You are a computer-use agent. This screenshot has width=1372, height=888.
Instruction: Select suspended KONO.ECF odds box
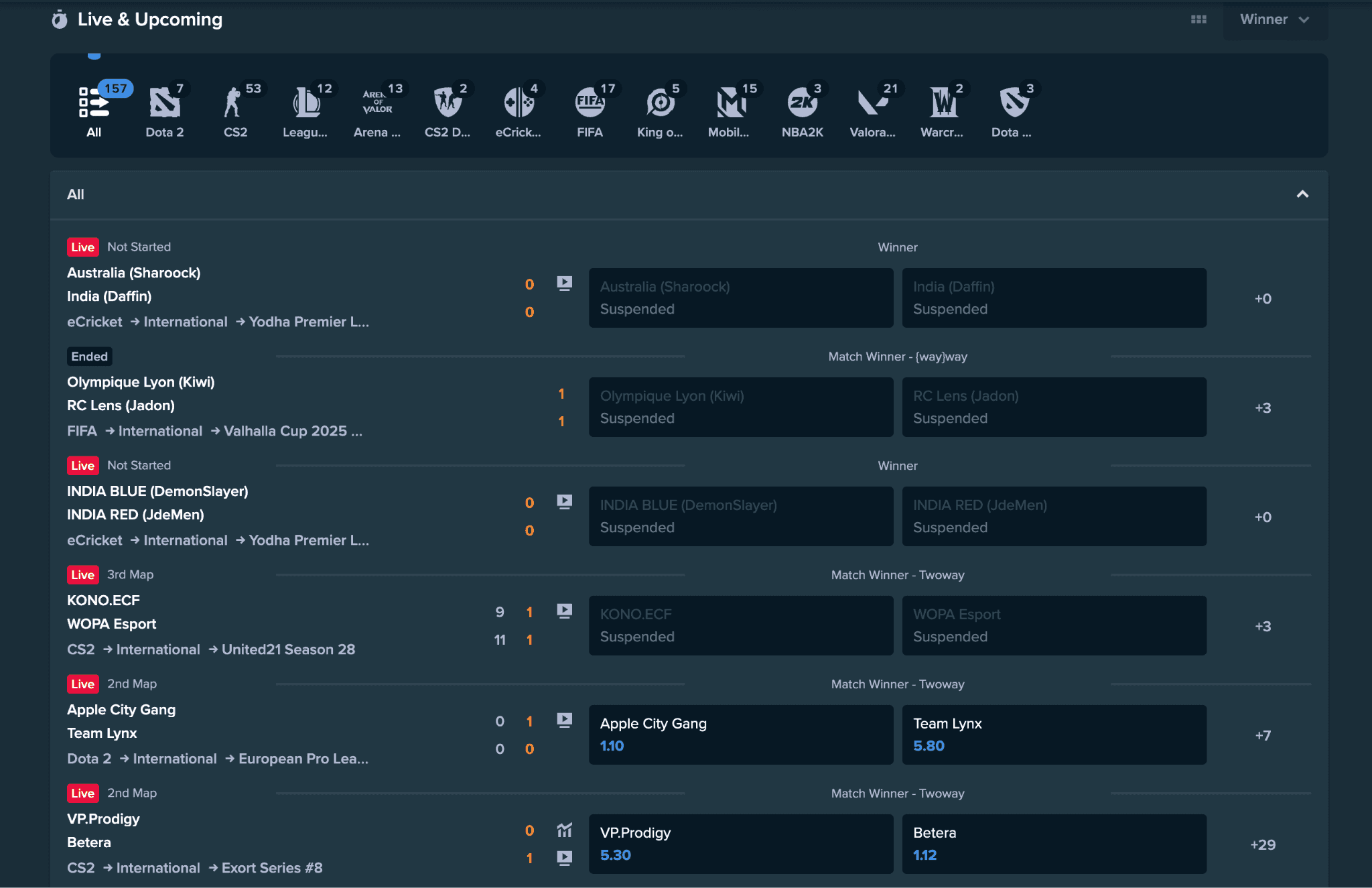tap(741, 625)
